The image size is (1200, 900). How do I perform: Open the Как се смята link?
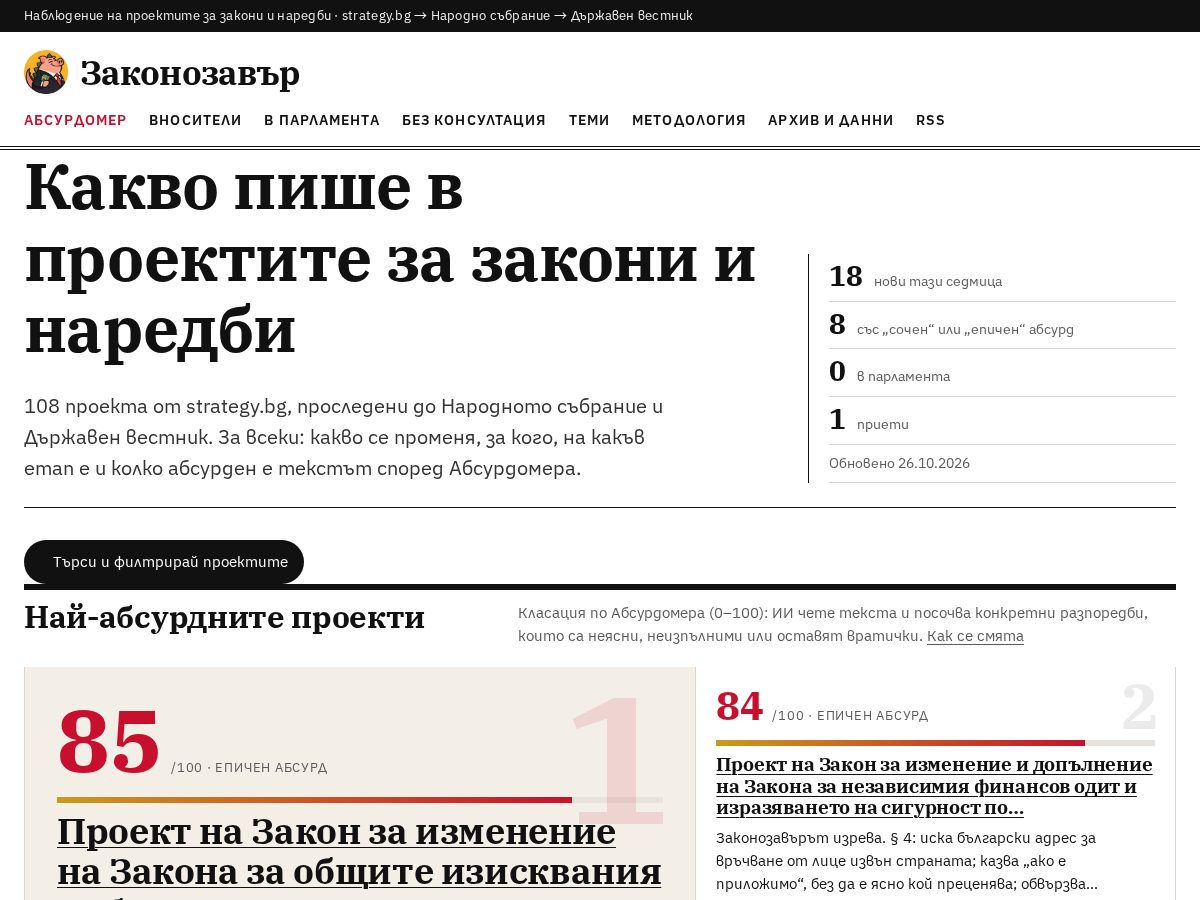point(975,636)
